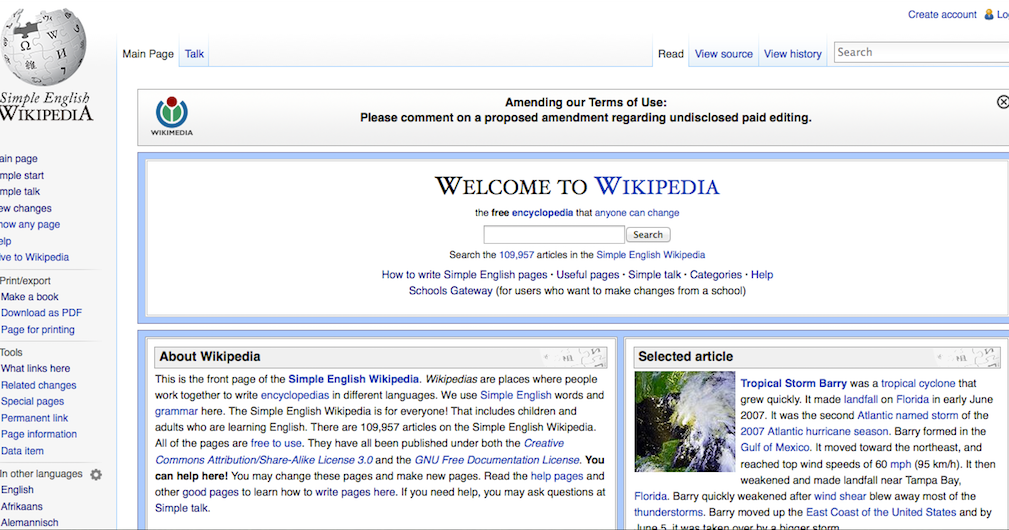Image resolution: width=1009 pixels, height=530 pixels.
Task: Open the 'help pages' link
Action: point(557,476)
